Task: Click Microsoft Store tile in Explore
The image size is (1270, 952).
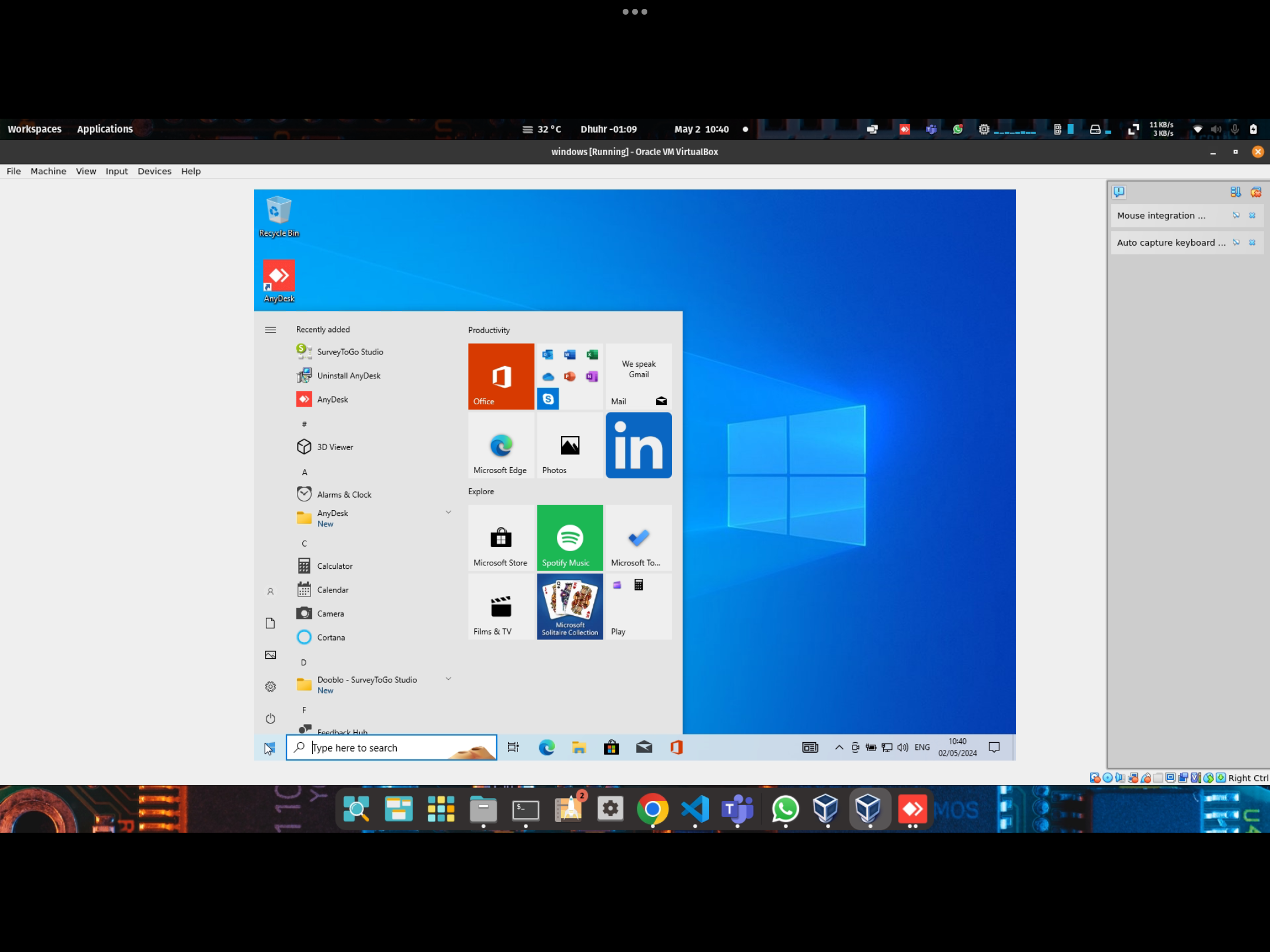Action: 501,537
